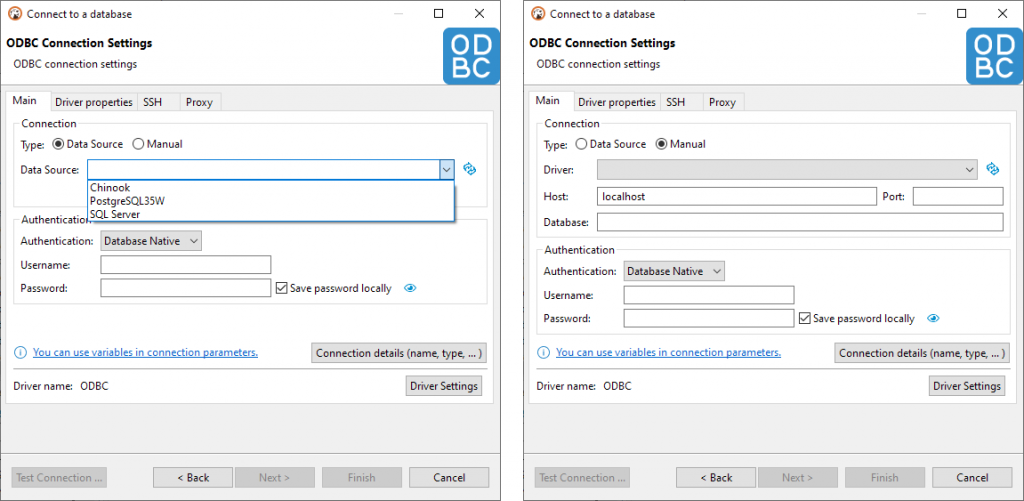Image resolution: width=1024 pixels, height=501 pixels.
Task: Choose PostgreSQL35W from data source list
Action: tap(270, 201)
